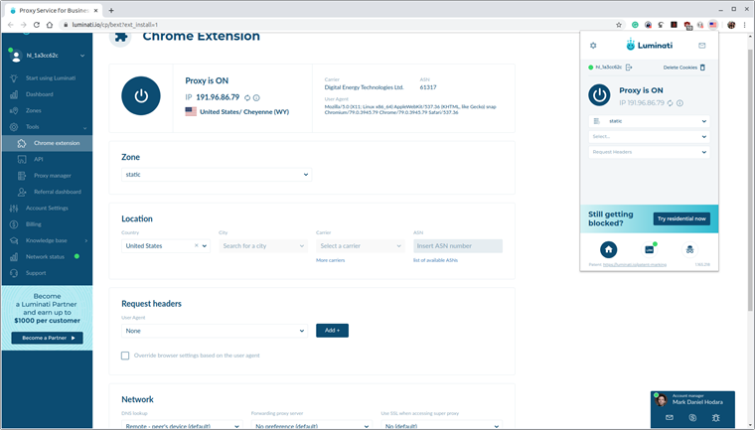The width and height of the screenshot is (755, 430).
Task: Click Try residential now button
Action: click(681, 219)
